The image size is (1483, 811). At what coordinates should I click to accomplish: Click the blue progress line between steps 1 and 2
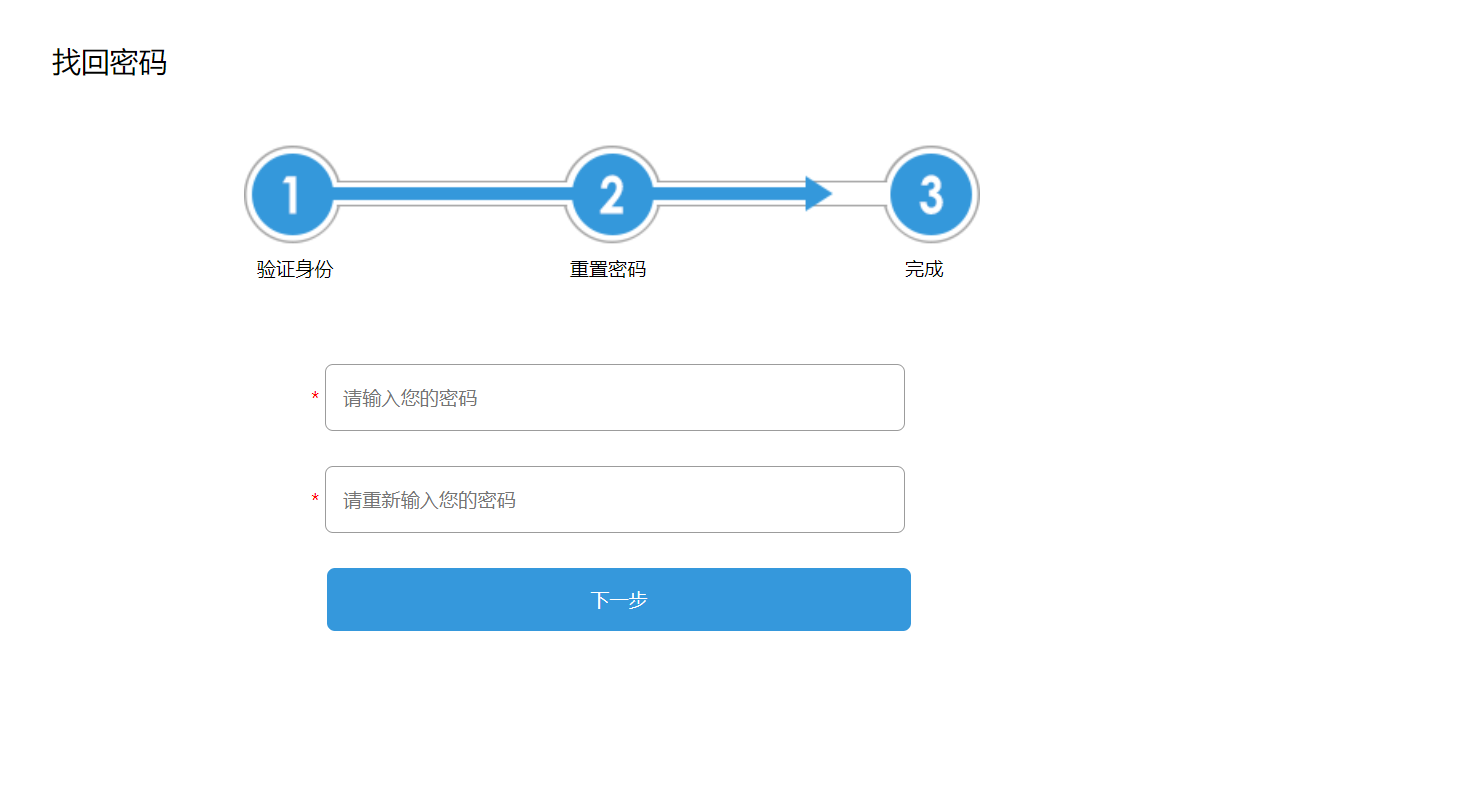(450, 194)
